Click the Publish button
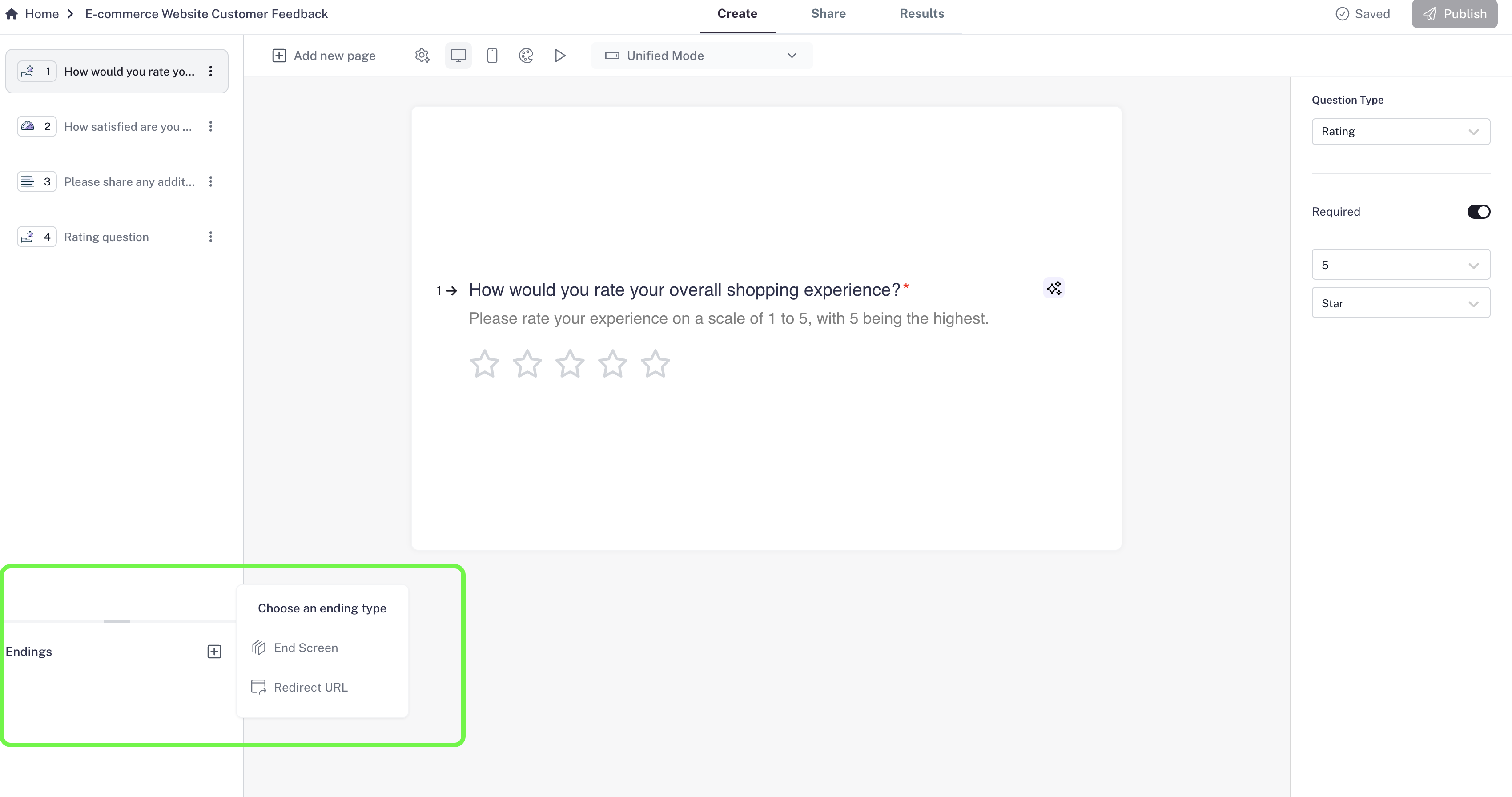 [x=1454, y=14]
